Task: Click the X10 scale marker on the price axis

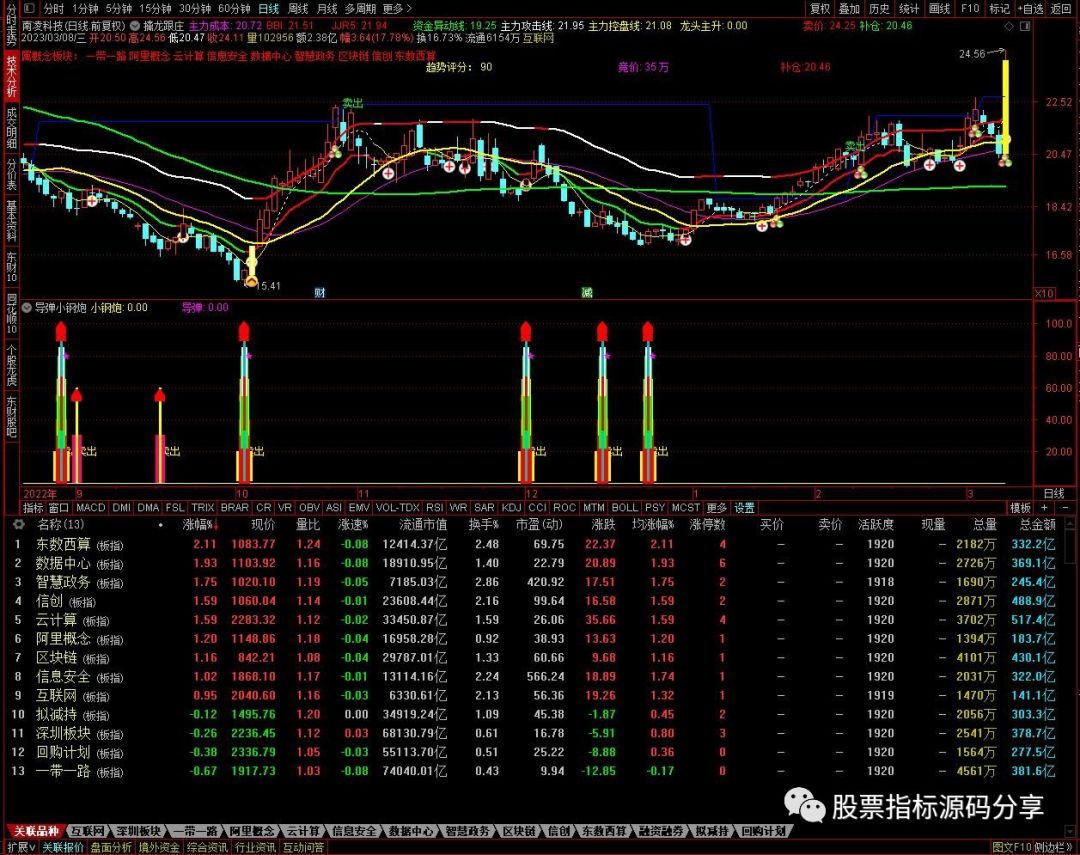Action: click(1044, 293)
